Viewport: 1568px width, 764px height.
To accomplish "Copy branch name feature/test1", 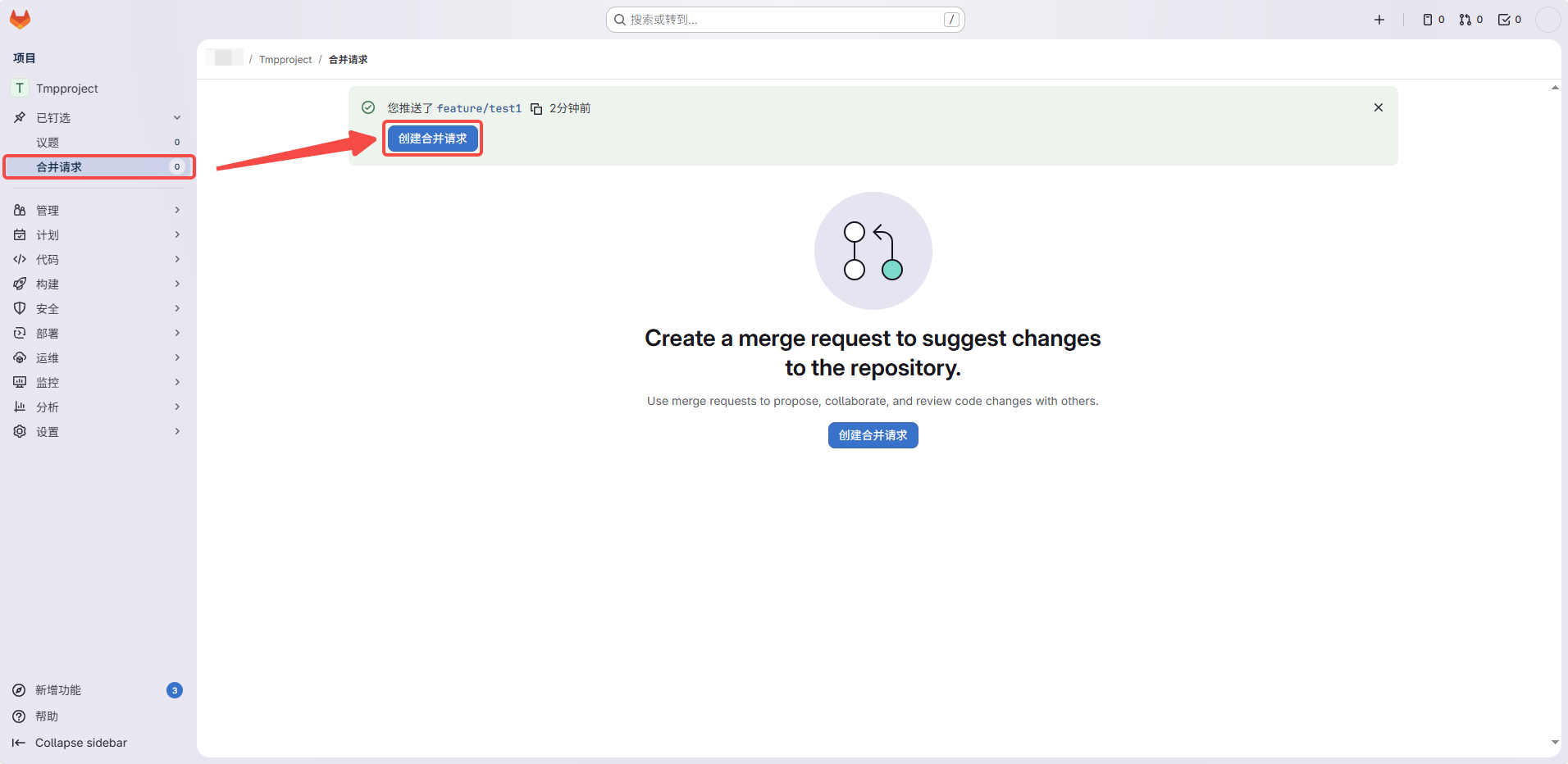I will click(536, 109).
